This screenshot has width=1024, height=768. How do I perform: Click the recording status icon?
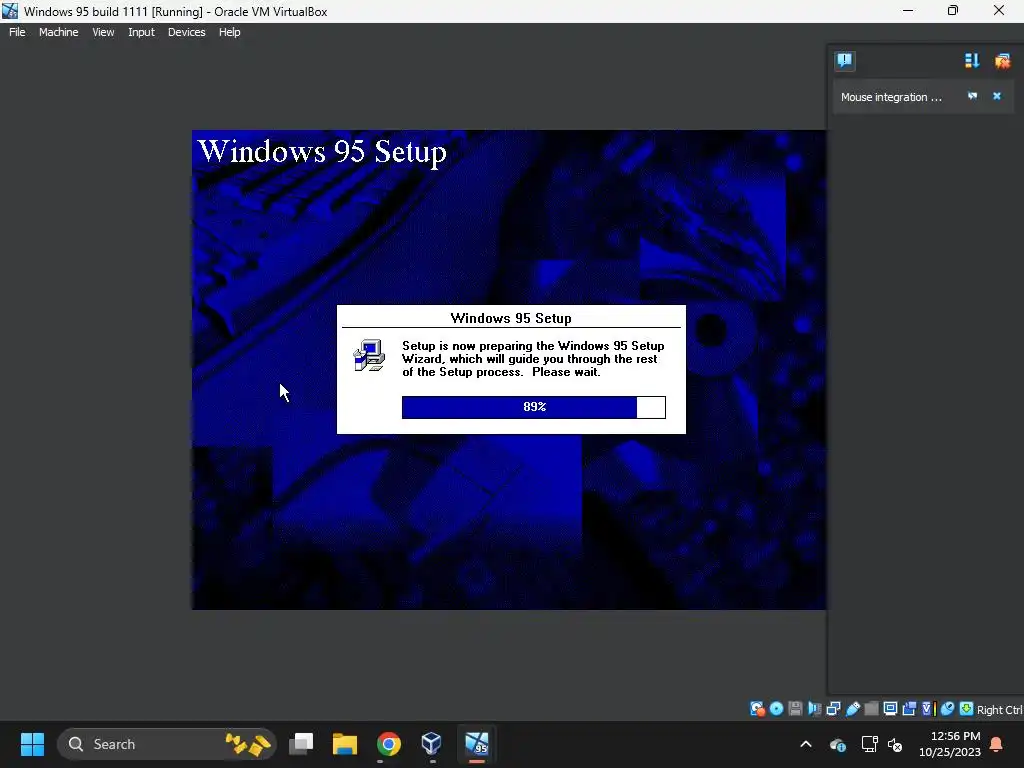909,709
